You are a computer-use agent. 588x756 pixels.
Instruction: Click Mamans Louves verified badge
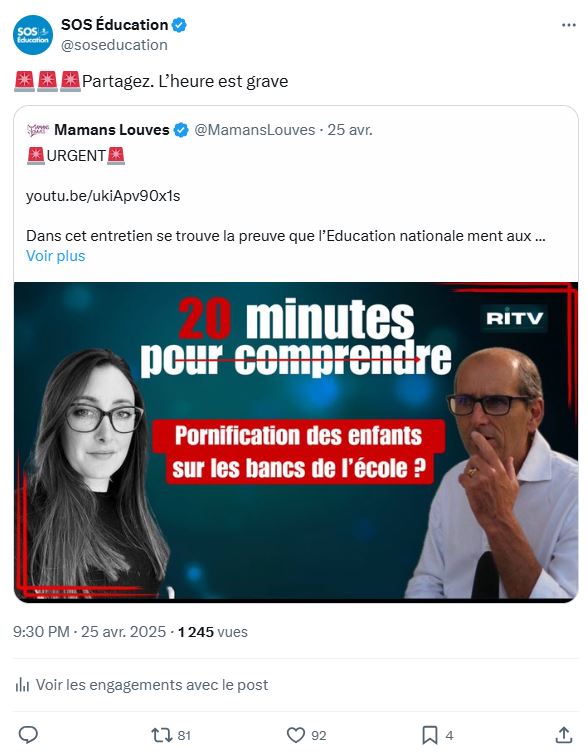[181, 130]
